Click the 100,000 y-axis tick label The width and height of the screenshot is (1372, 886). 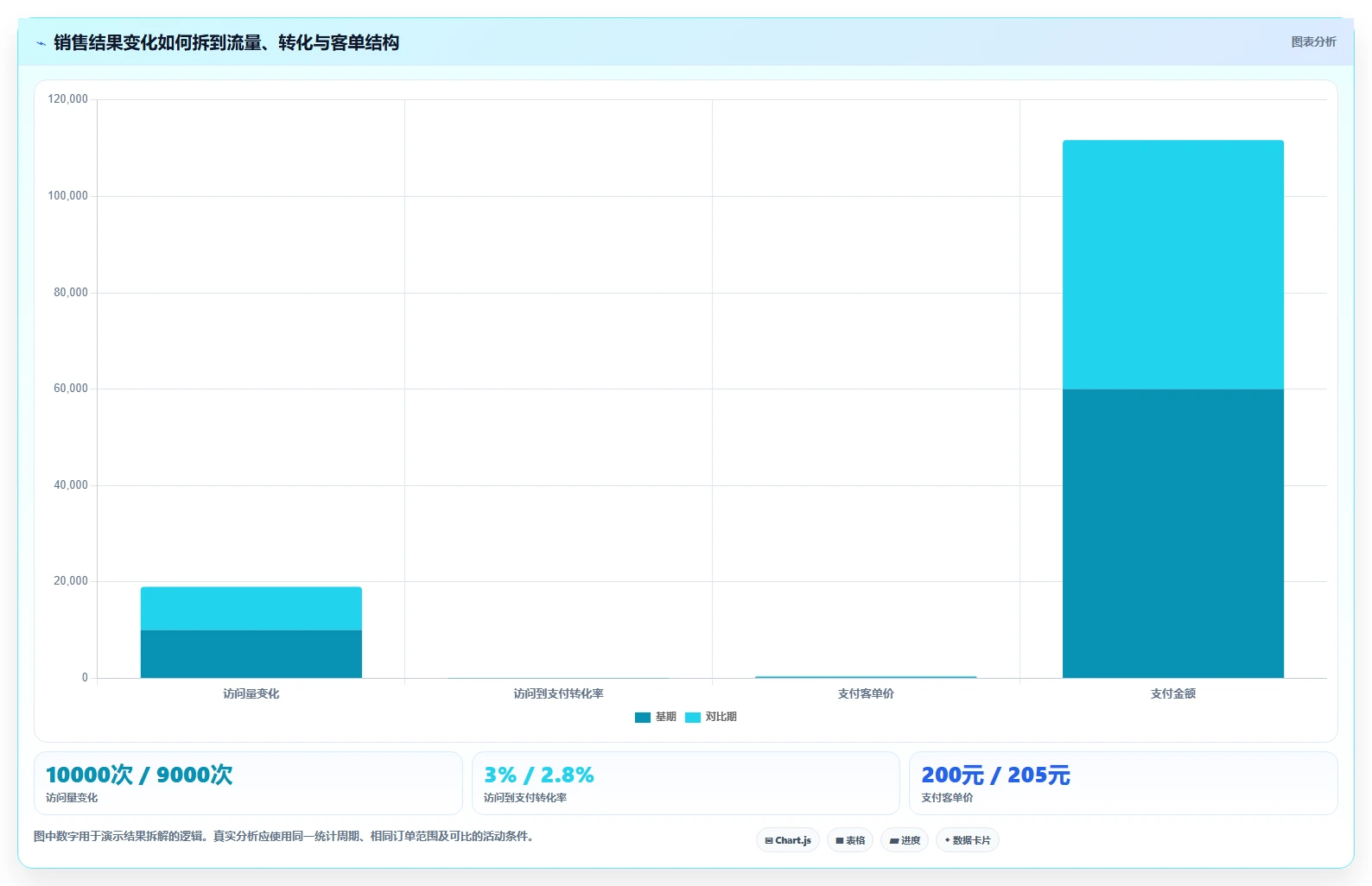[x=68, y=196]
